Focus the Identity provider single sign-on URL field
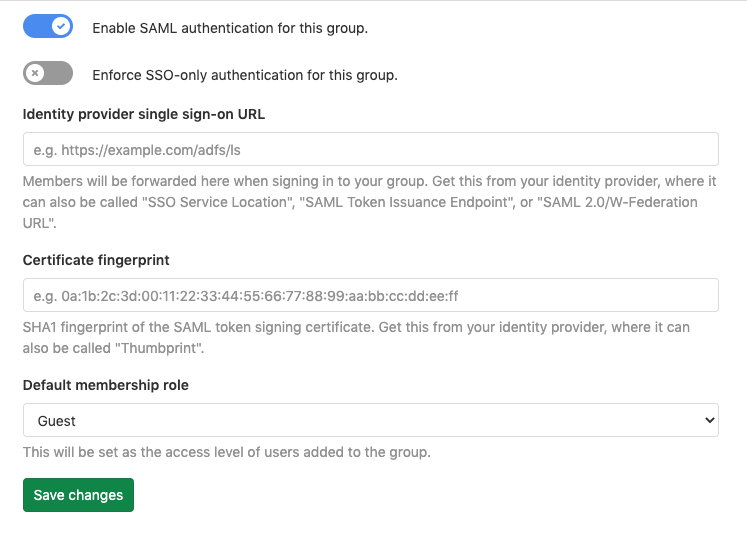Viewport: 747px width, 536px height. click(x=370, y=149)
